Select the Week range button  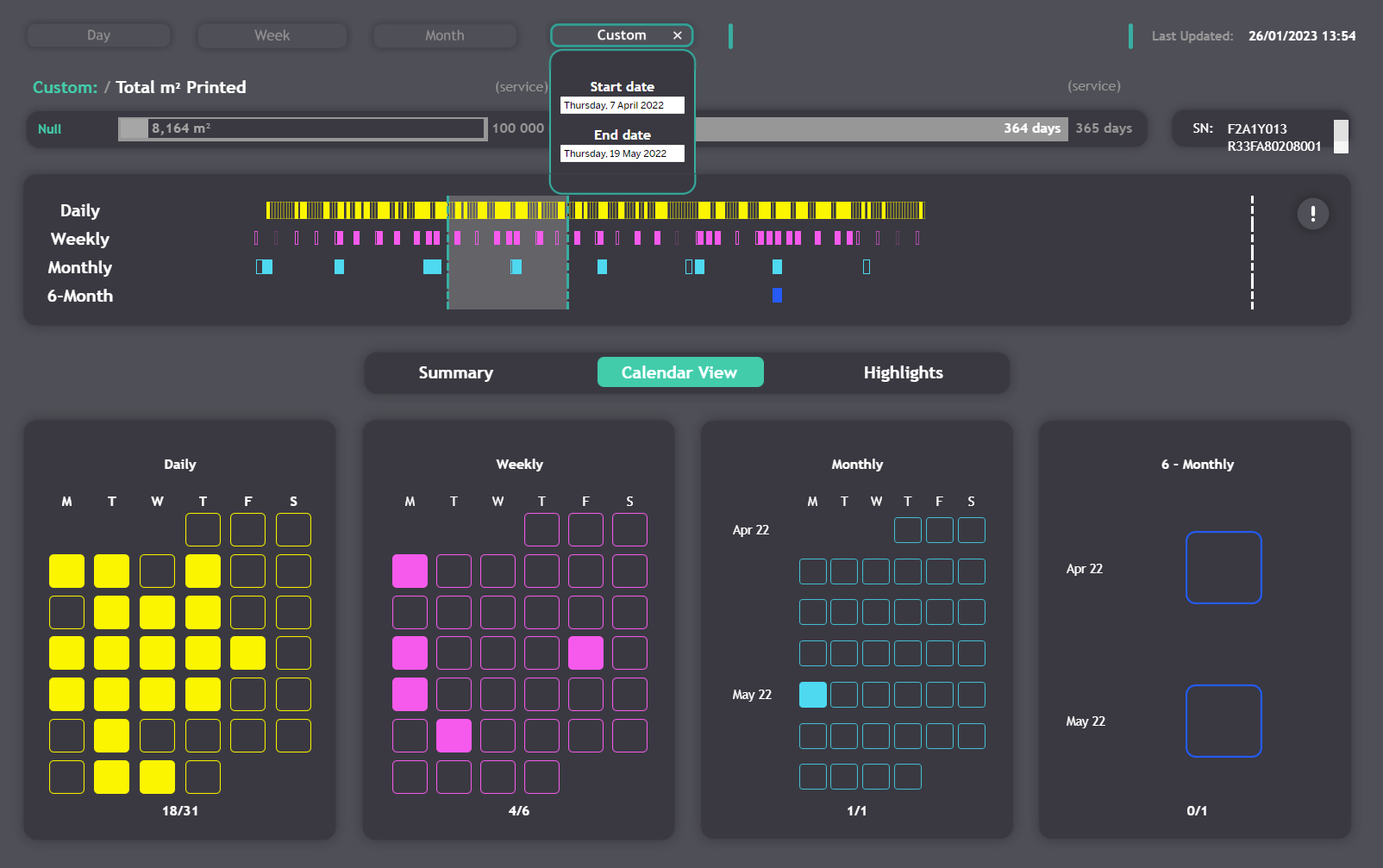coord(272,35)
